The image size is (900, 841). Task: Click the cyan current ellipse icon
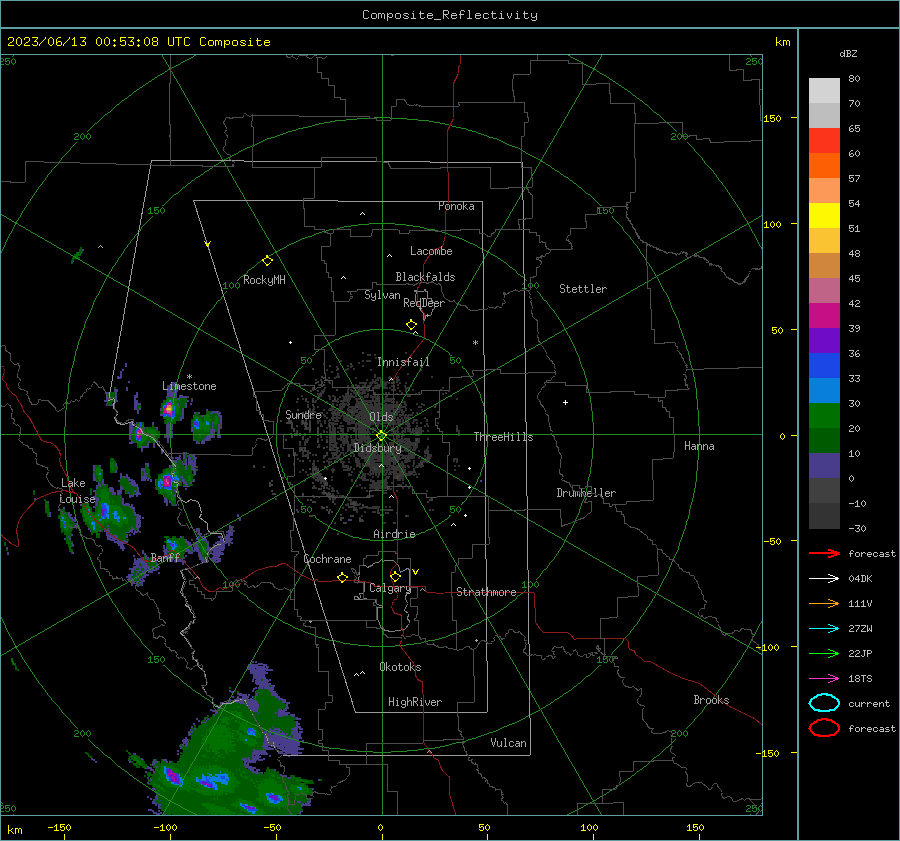[824, 703]
